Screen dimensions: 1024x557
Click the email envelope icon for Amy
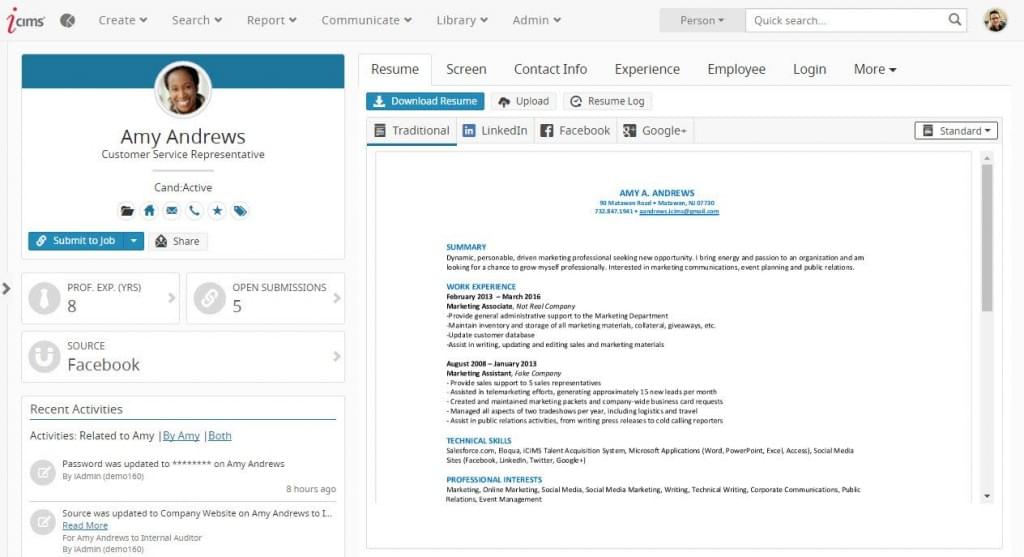pos(172,211)
